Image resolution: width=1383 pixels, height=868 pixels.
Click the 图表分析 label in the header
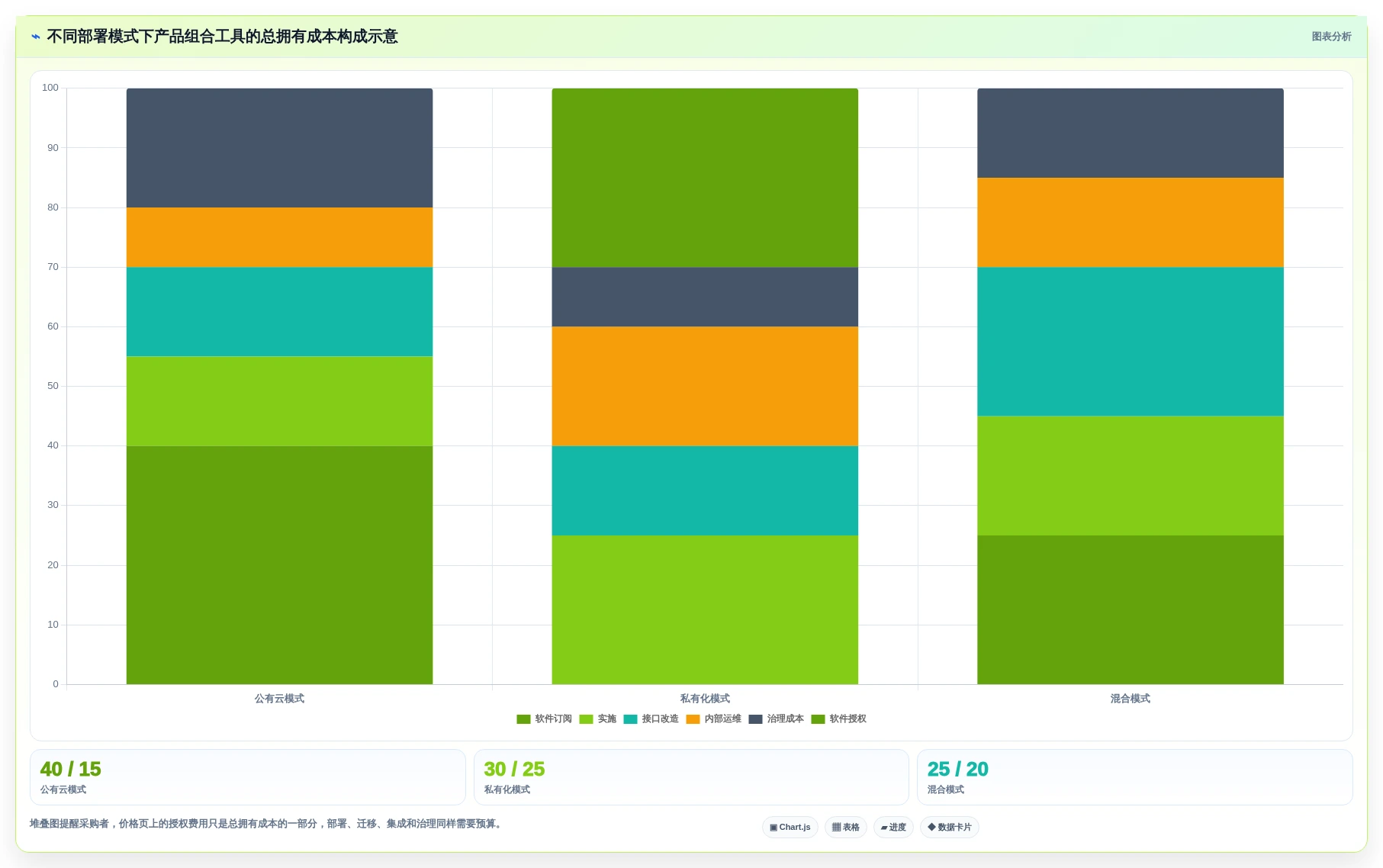point(1331,37)
